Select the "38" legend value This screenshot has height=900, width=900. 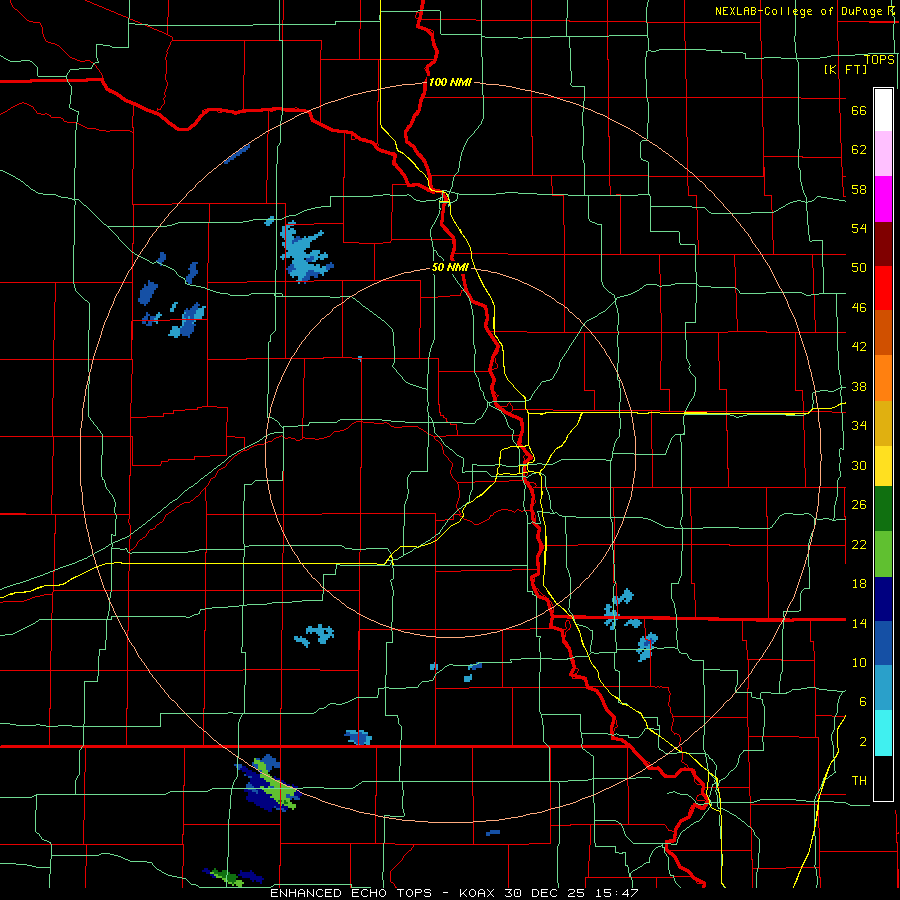pyautogui.click(x=859, y=387)
